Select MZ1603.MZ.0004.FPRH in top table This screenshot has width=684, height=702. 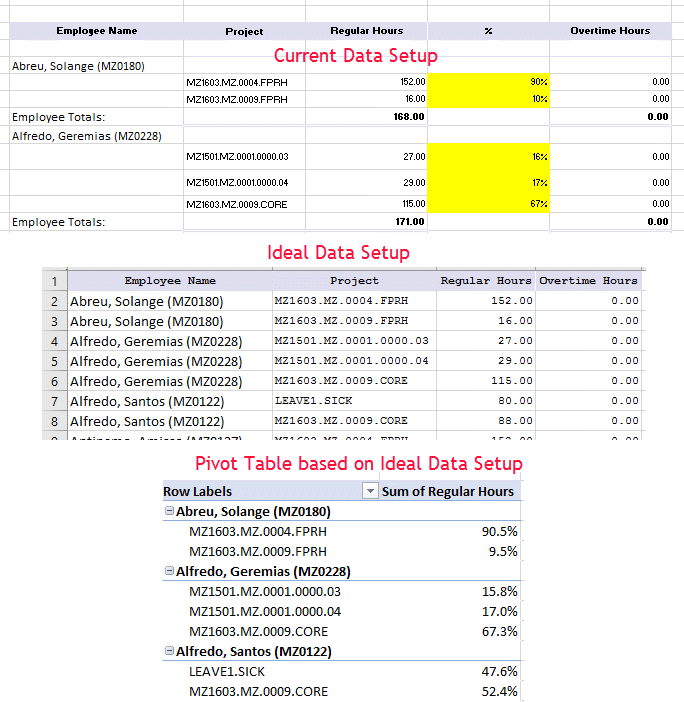(237, 82)
